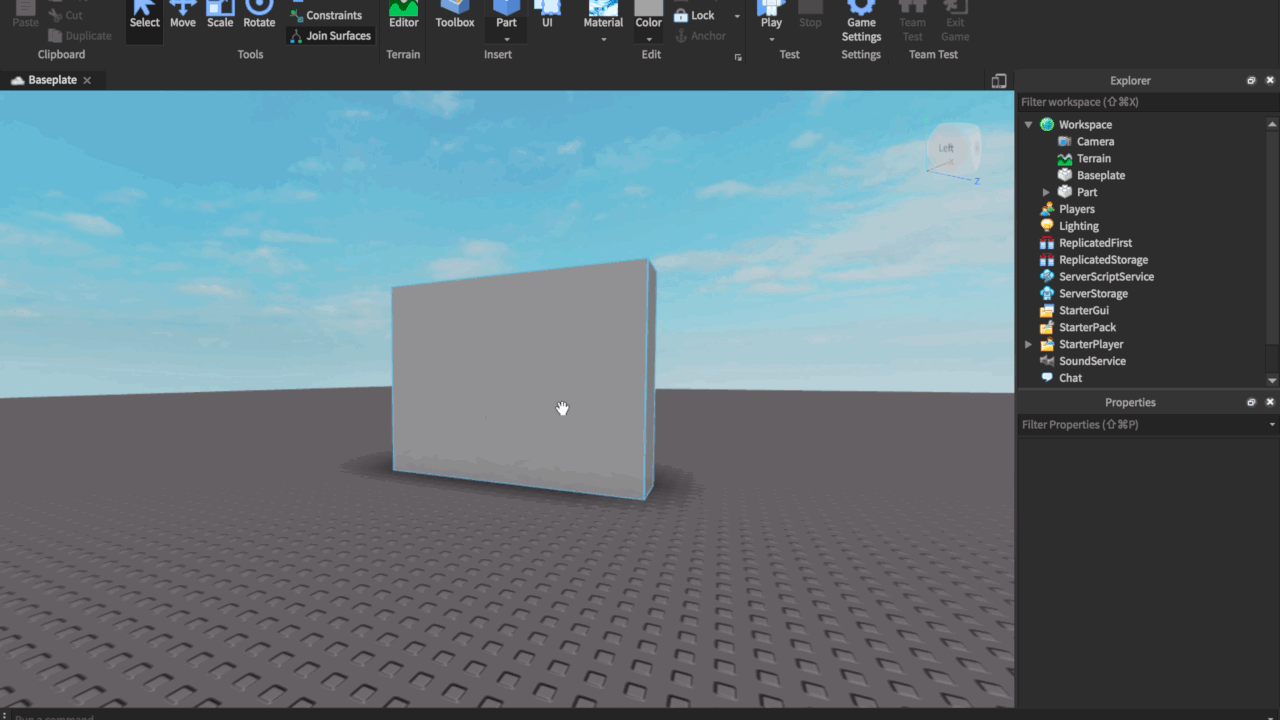
Task: Open Part type dropdown arrow
Action: pyautogui.click(x=507, y=39)
